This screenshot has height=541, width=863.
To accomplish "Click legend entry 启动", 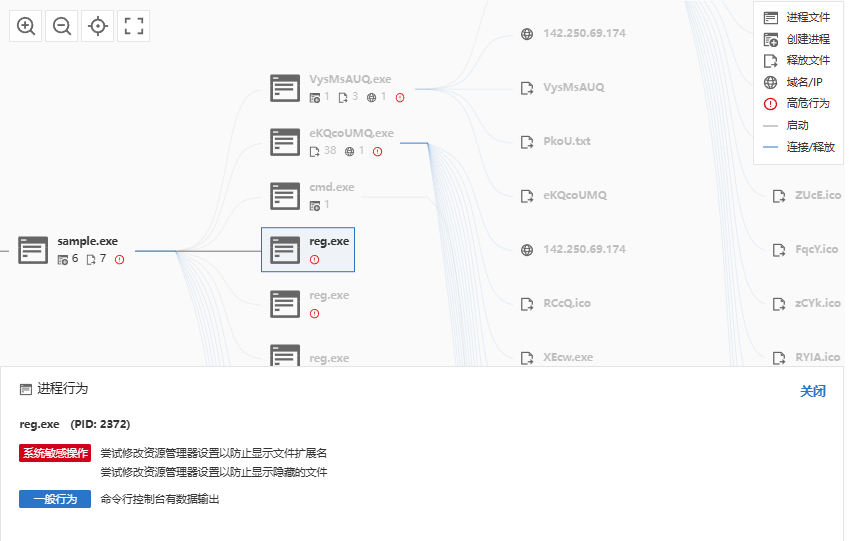I will point(786,125).
